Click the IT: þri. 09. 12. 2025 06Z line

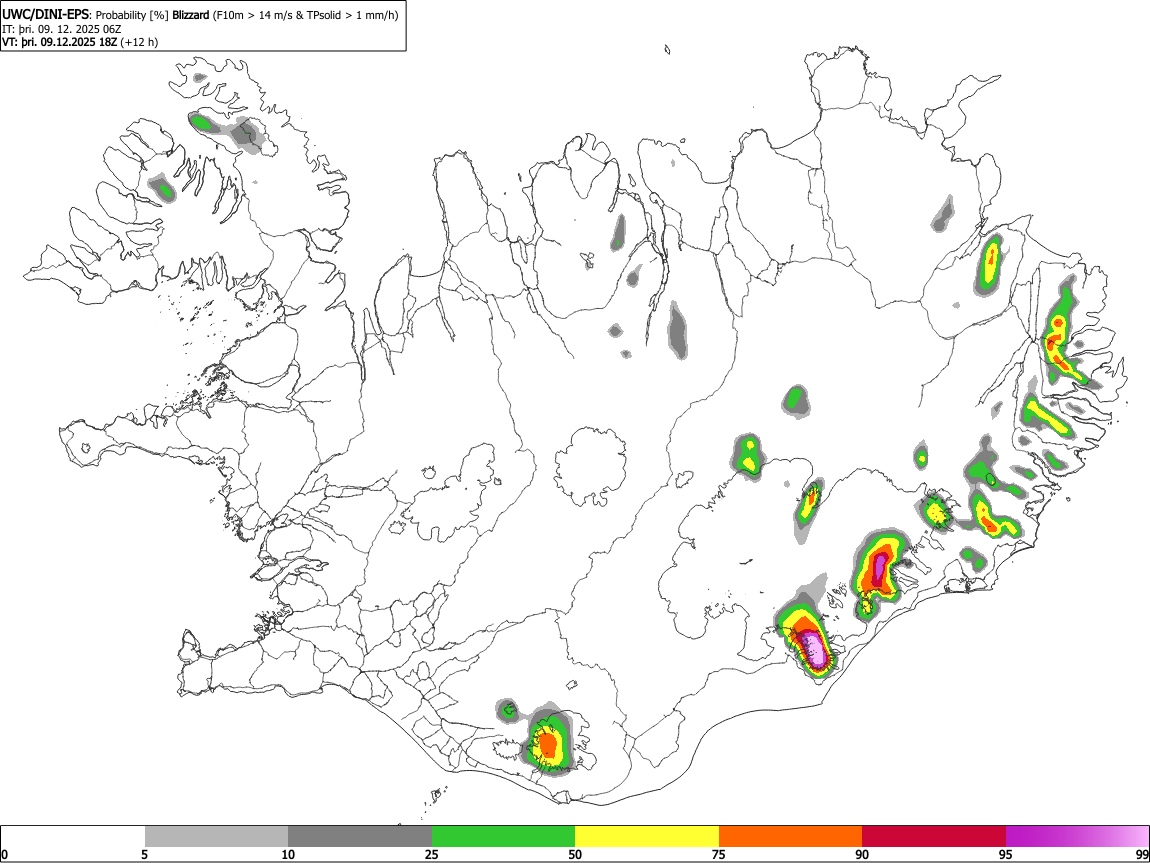click(x=62, y=29)
